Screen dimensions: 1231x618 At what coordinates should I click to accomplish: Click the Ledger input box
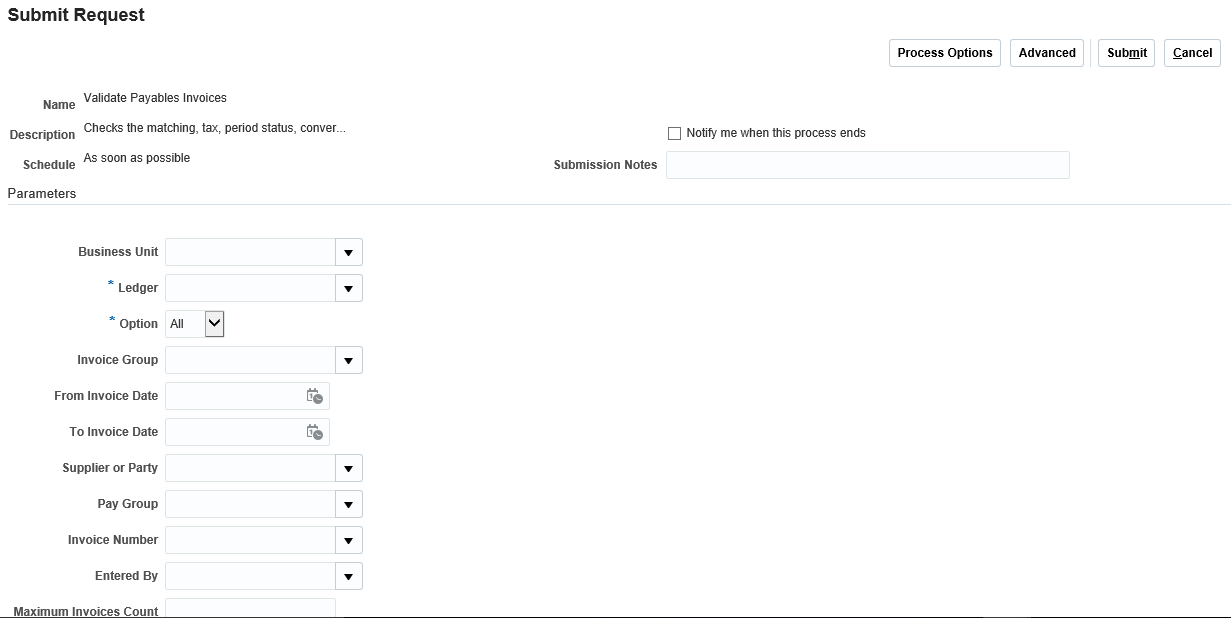click(x=250, y=287)
